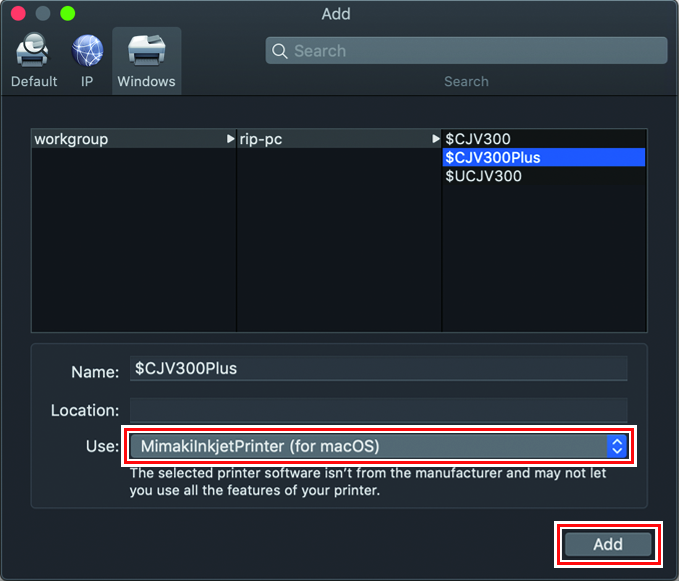Click into the Name field
The height and width of the screenshot is (581, 679).
[x=378, y=369]
